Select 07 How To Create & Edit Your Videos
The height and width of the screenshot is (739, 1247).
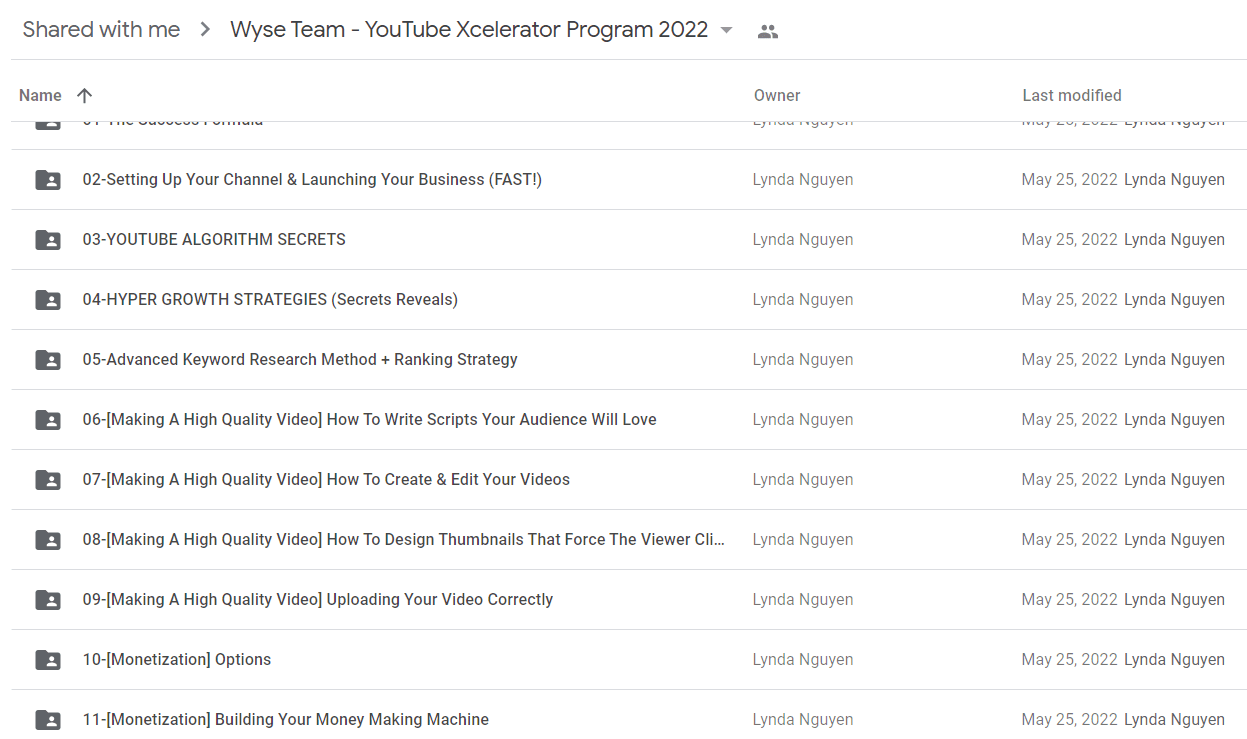click(326, 480)
